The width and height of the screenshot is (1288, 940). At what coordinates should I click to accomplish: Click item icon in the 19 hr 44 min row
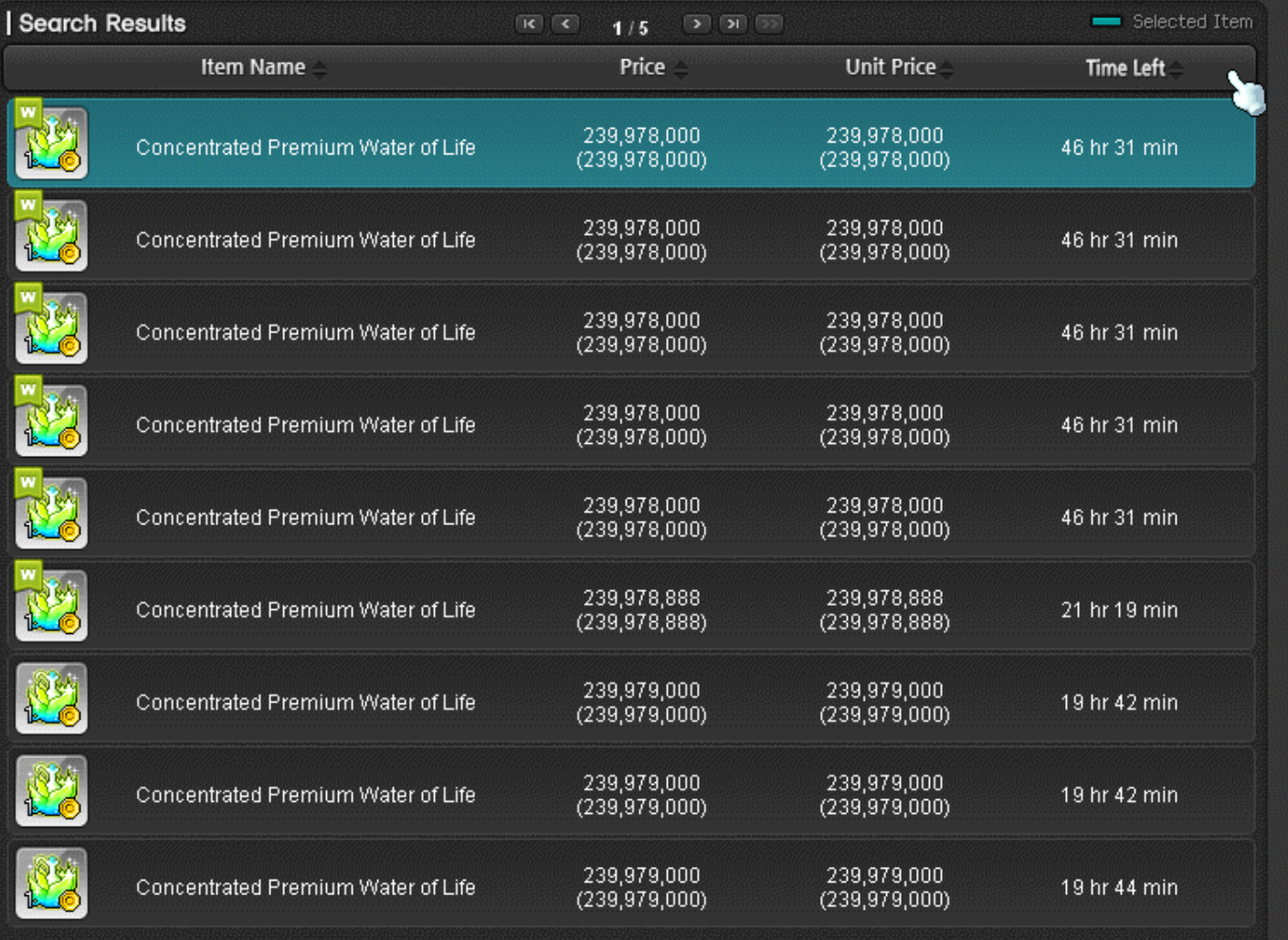tap(51, 882)
